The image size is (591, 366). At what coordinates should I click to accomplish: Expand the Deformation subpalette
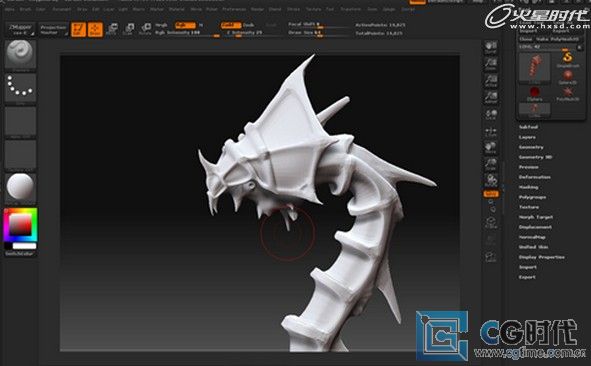[534, 177]
